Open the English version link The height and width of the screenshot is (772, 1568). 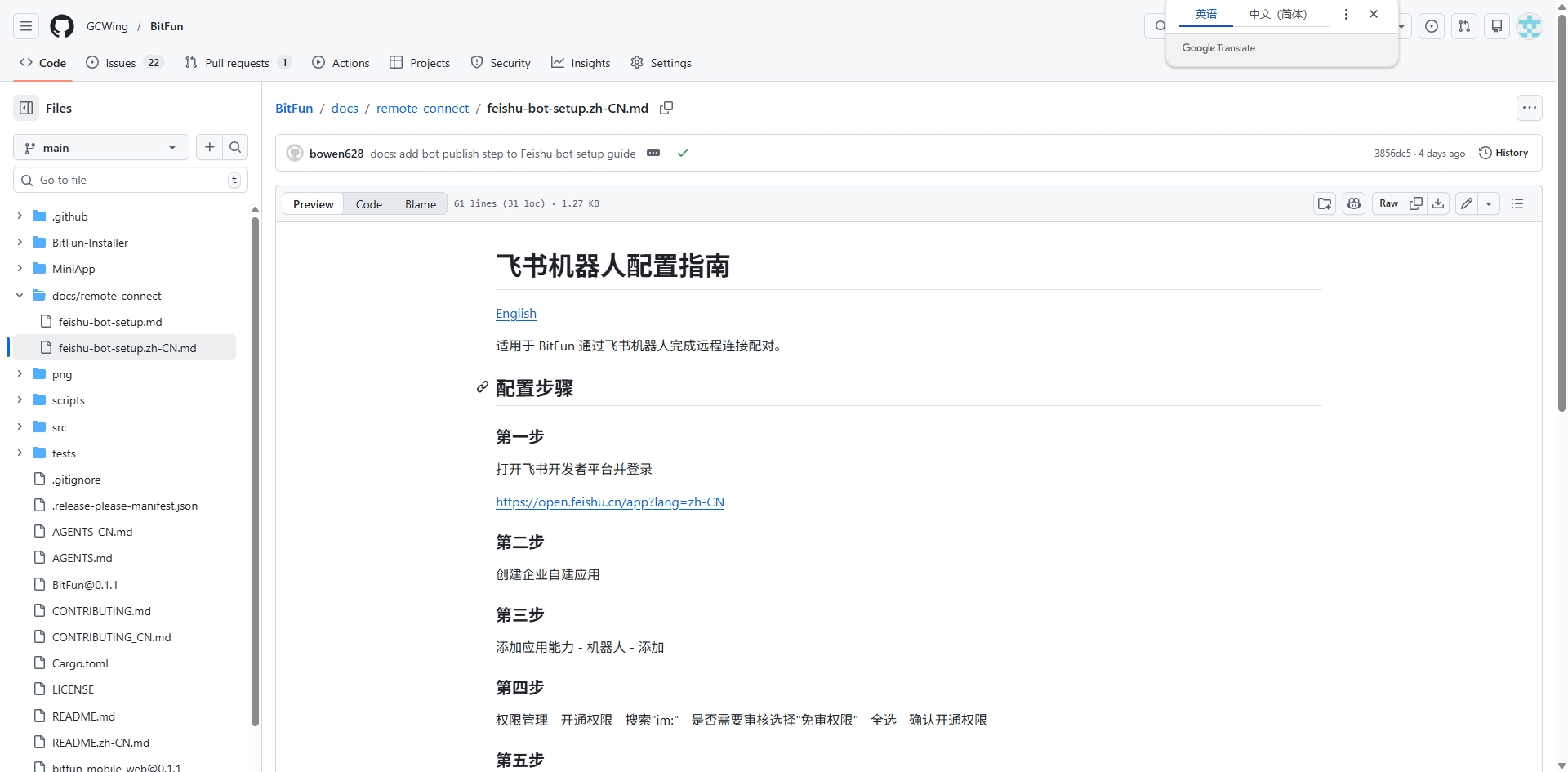[x=516, y=314]
